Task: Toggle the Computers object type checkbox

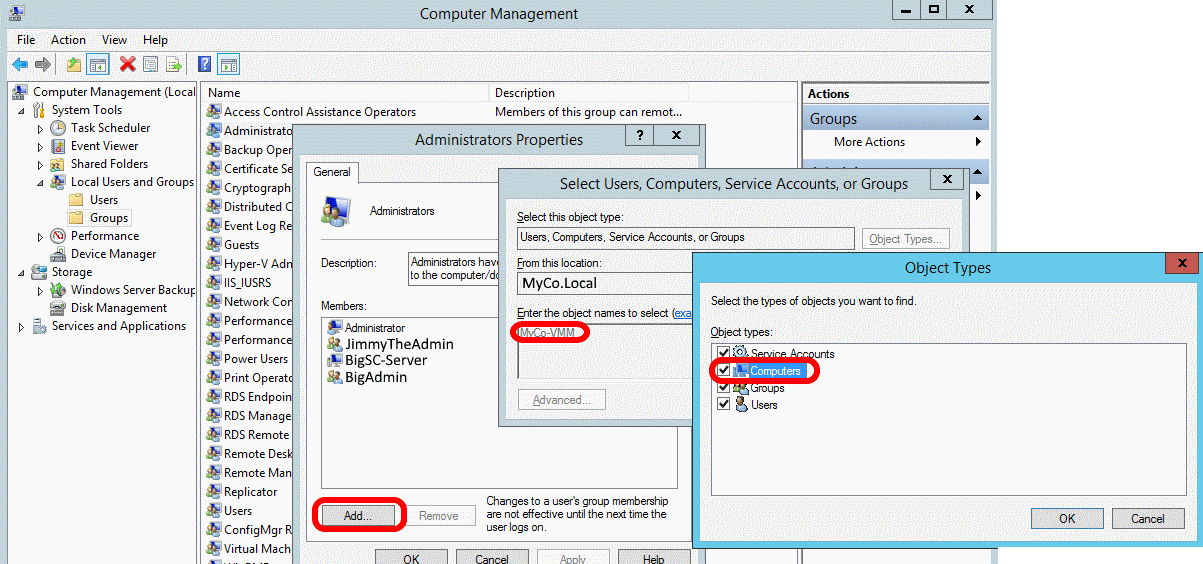Action: pos(724,371)
